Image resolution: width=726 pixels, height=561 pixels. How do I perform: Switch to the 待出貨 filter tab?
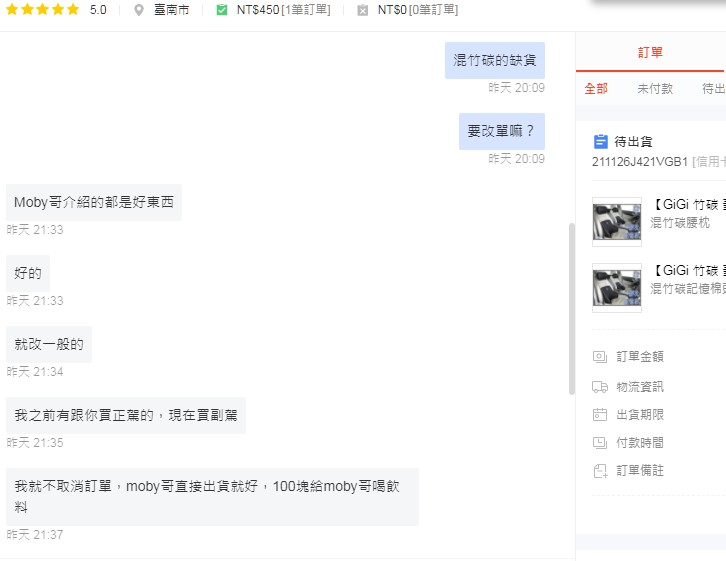click(713, 88)
